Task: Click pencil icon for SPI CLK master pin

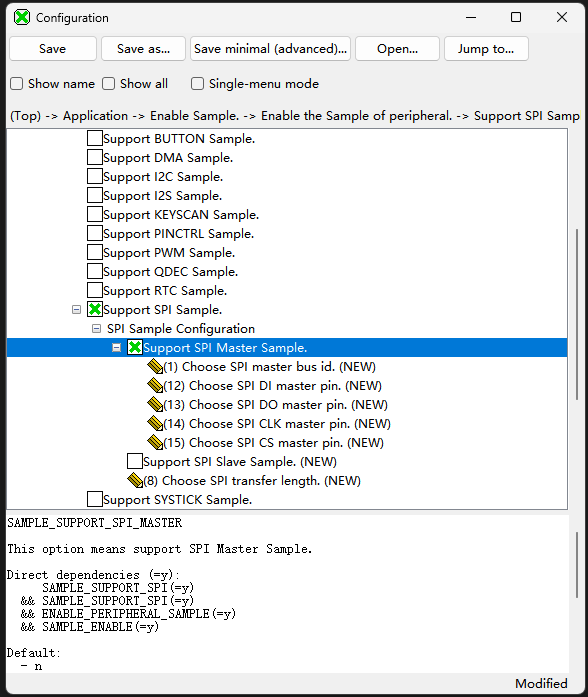Action: coord(155,424)
